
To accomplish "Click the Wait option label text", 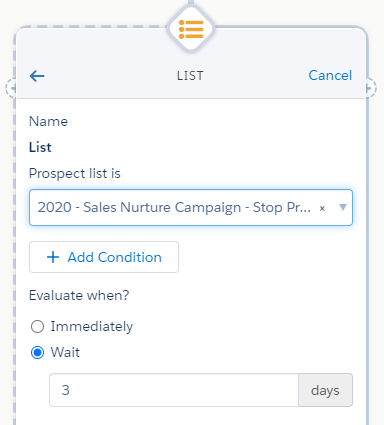I will click(65, 352).
